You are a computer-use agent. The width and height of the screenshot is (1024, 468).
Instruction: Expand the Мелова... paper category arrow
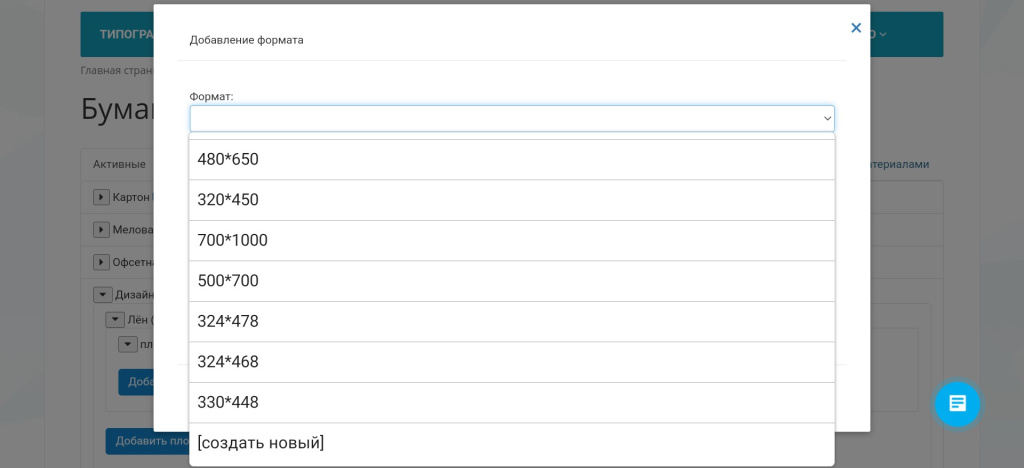(101, 230)
